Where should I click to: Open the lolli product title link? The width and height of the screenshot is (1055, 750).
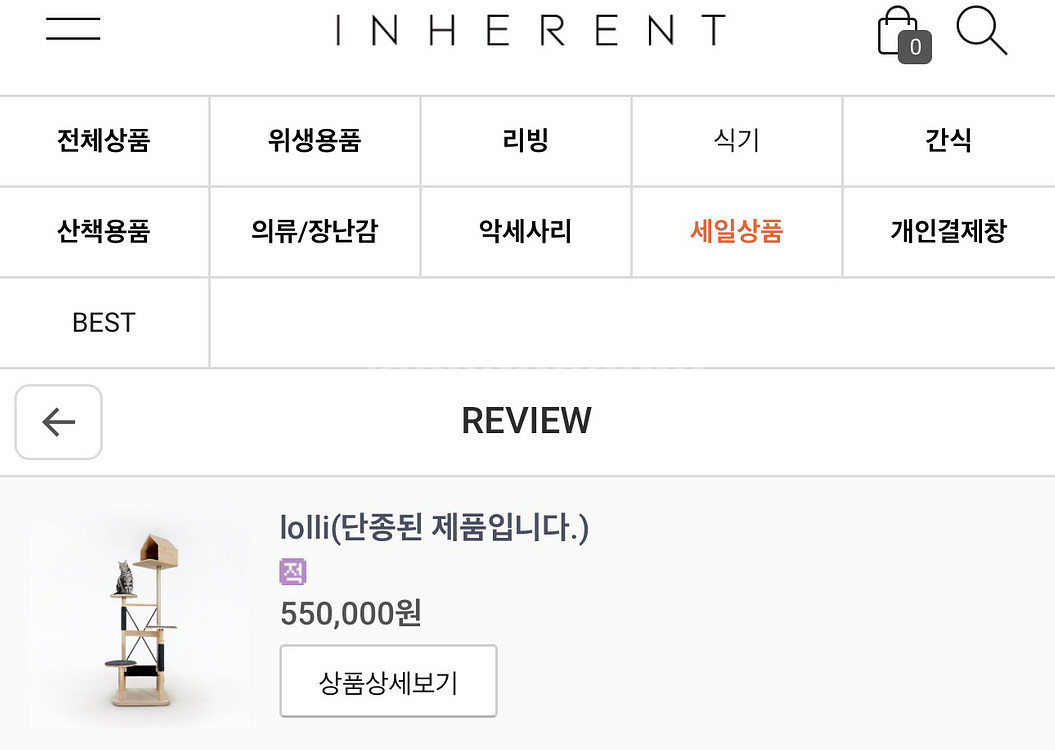434,527
